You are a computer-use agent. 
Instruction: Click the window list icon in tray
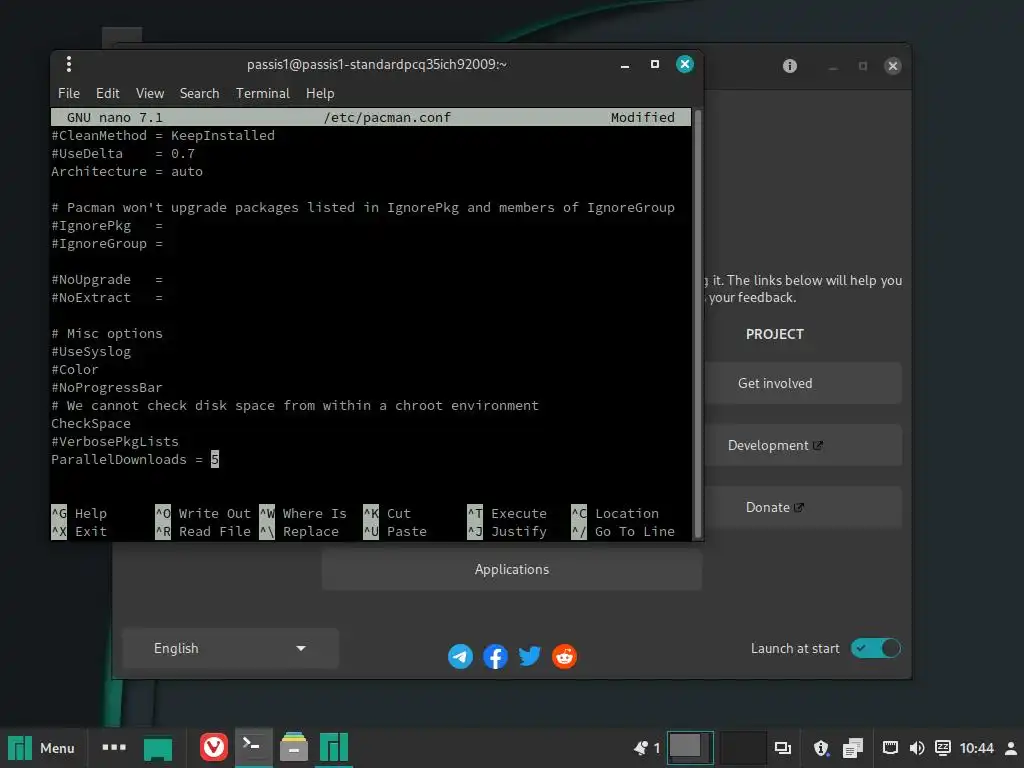click(x=782, y=748)
